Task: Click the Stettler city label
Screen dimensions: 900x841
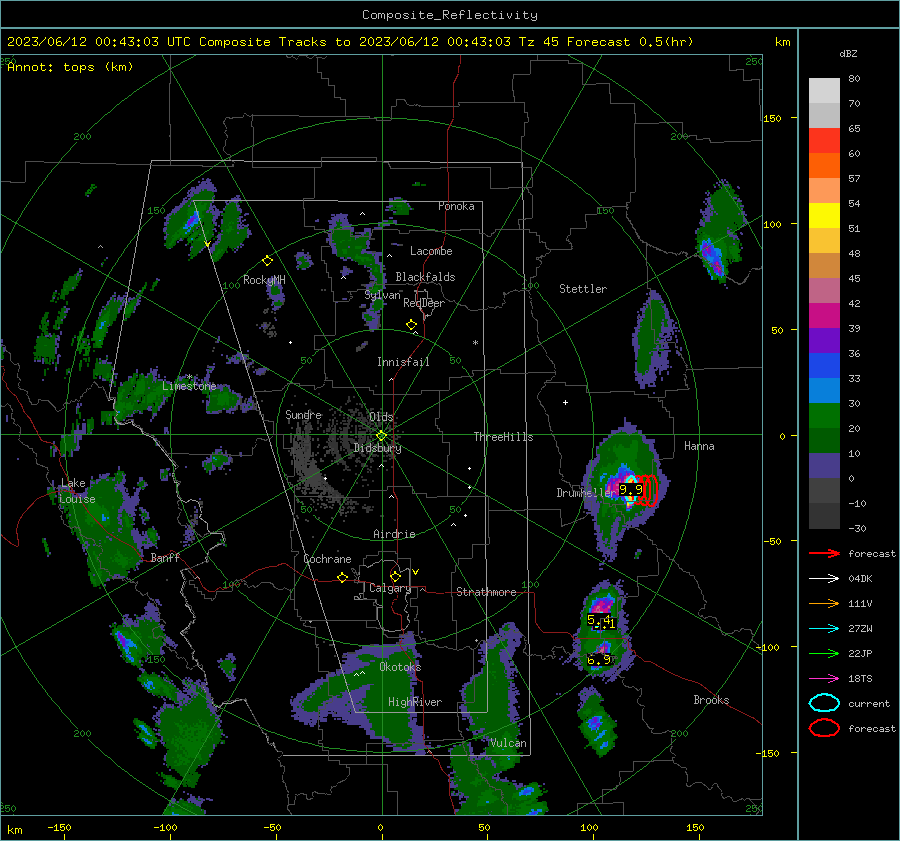Action: (583, 289)
